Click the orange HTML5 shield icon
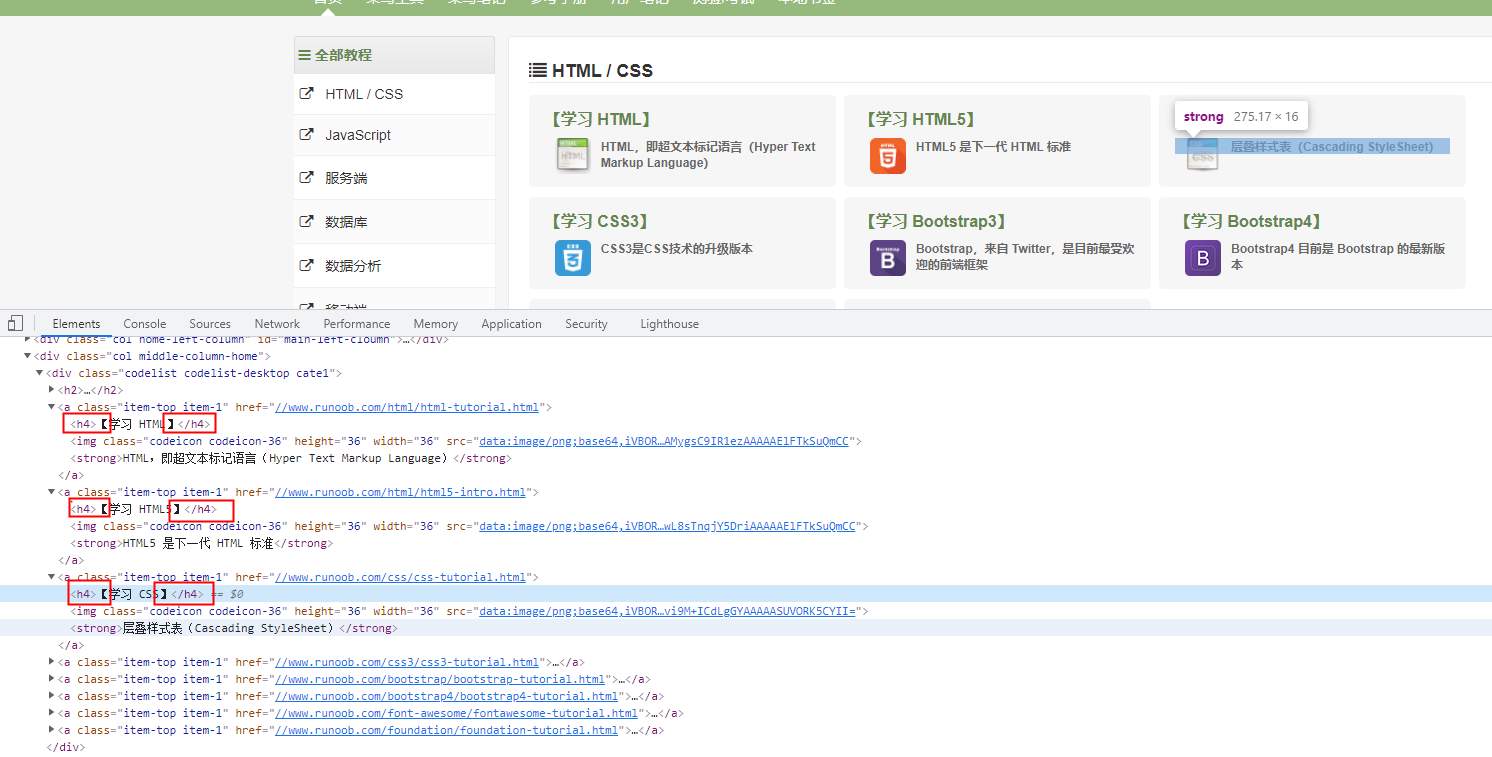This screenshot has width=1492, height=757. (x=888, y=155)
